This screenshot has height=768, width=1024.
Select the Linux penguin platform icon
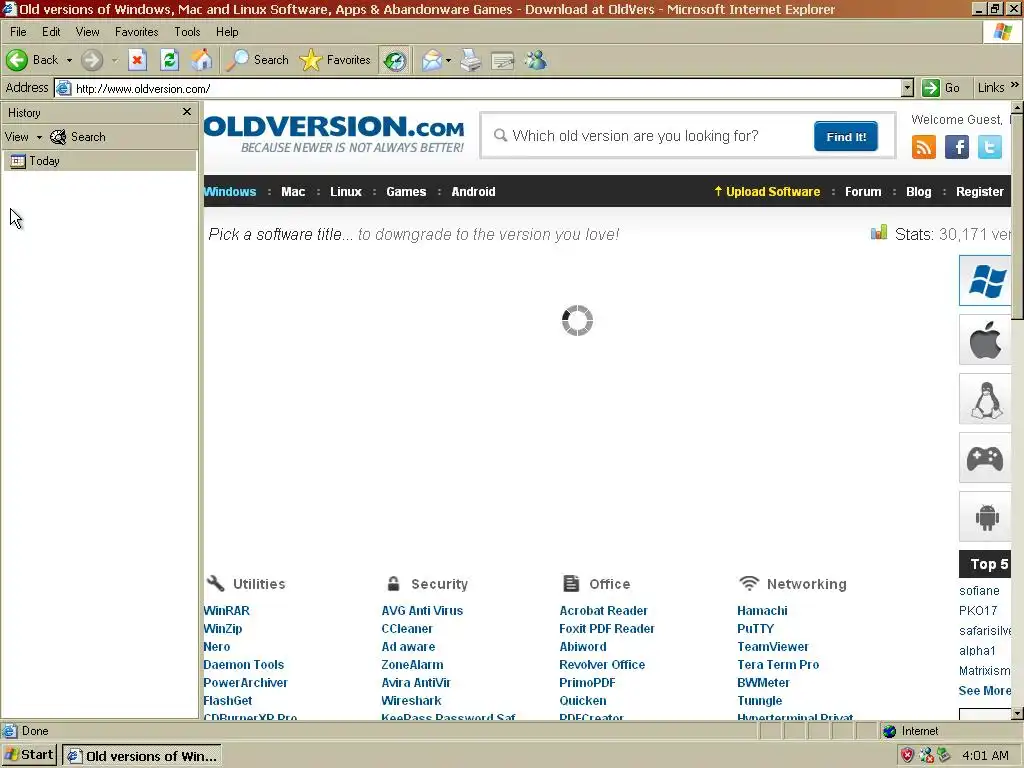pos(985,399)
